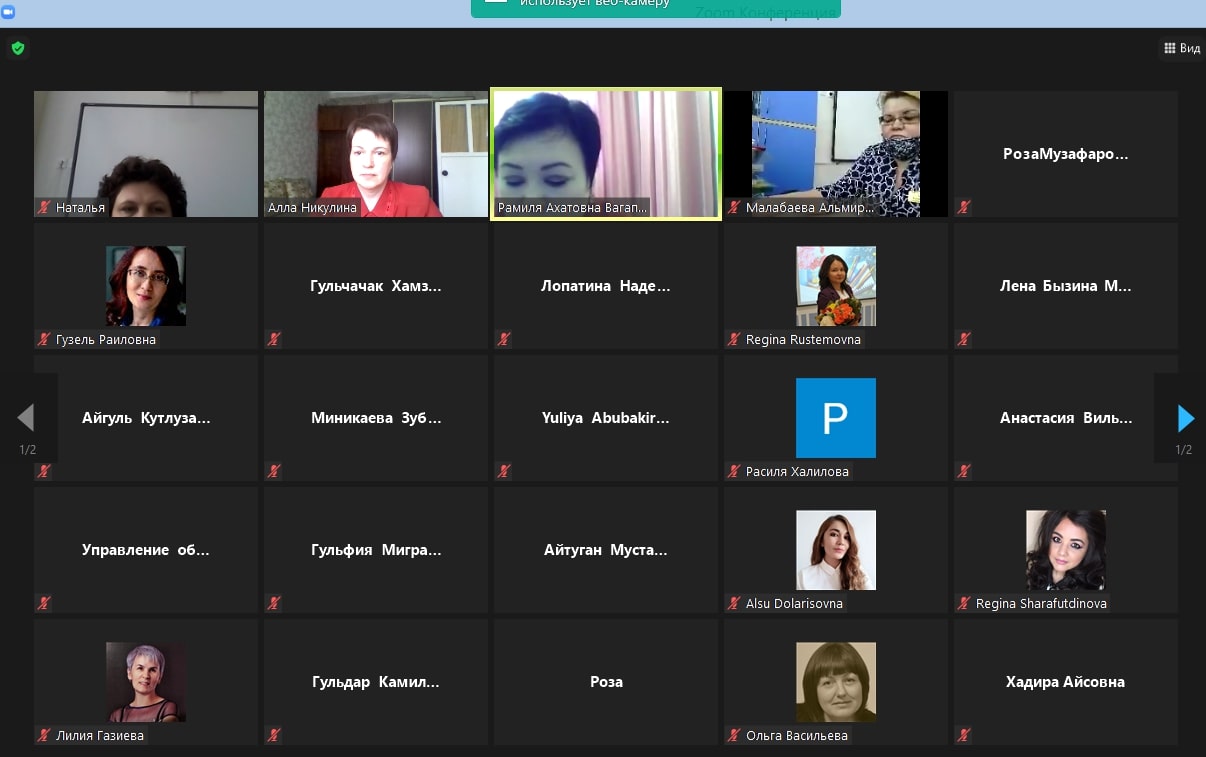Select the Малабаева Альмира video tile

tap(835, 154)
